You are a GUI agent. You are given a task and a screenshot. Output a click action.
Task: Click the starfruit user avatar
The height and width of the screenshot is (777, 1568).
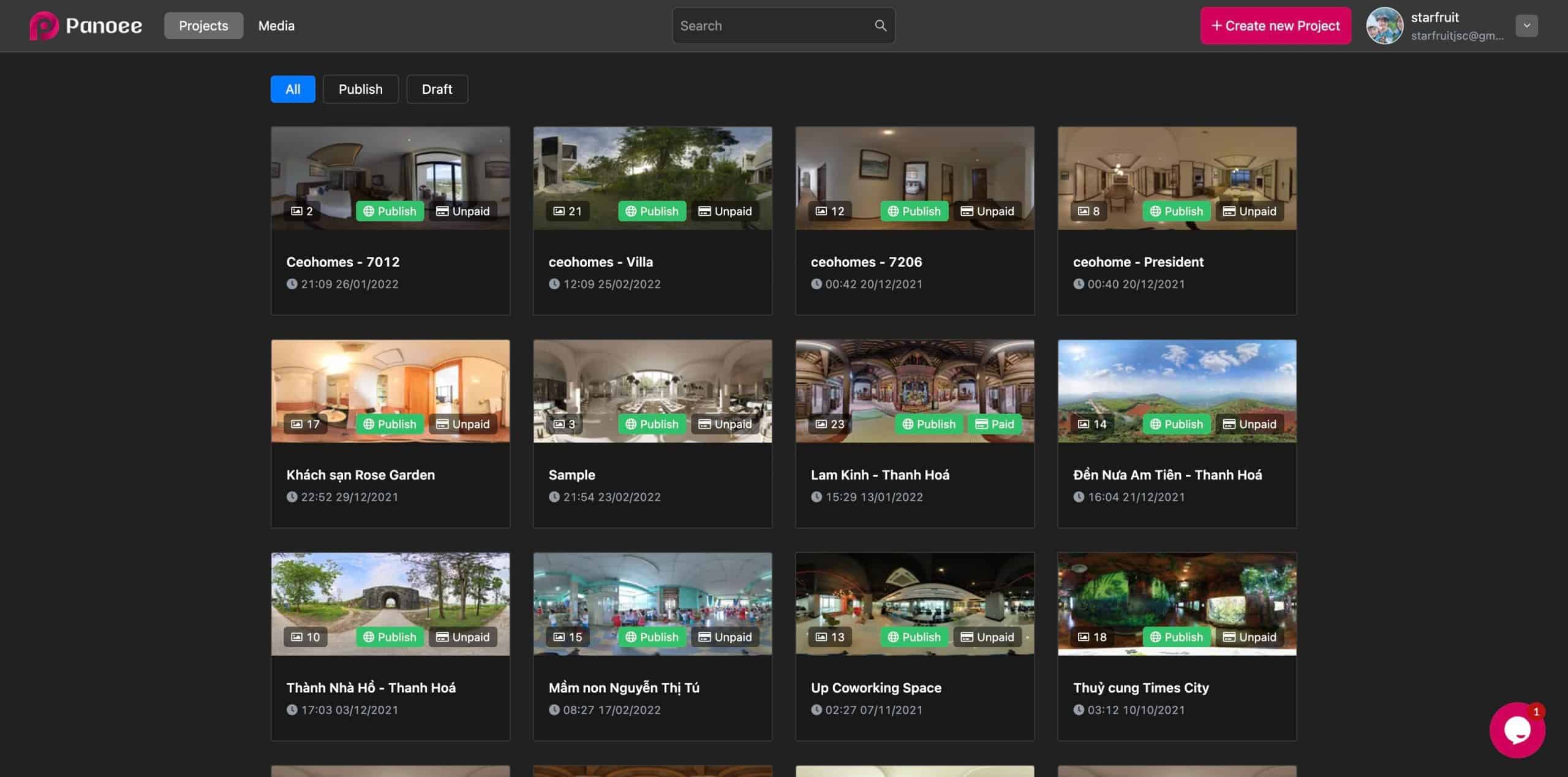point(1384,26)
